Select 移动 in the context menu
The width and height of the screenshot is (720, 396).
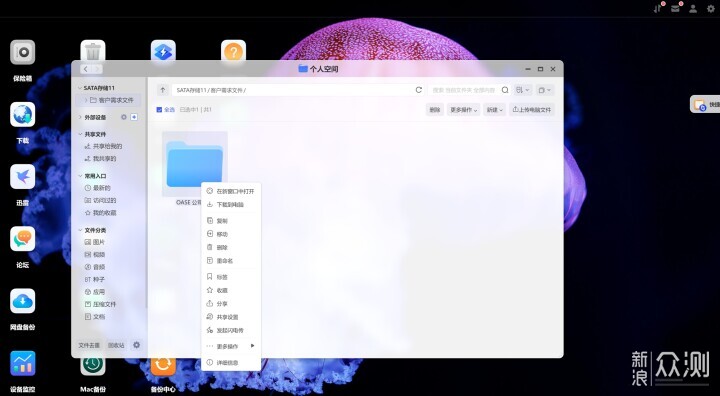(231, 234)
